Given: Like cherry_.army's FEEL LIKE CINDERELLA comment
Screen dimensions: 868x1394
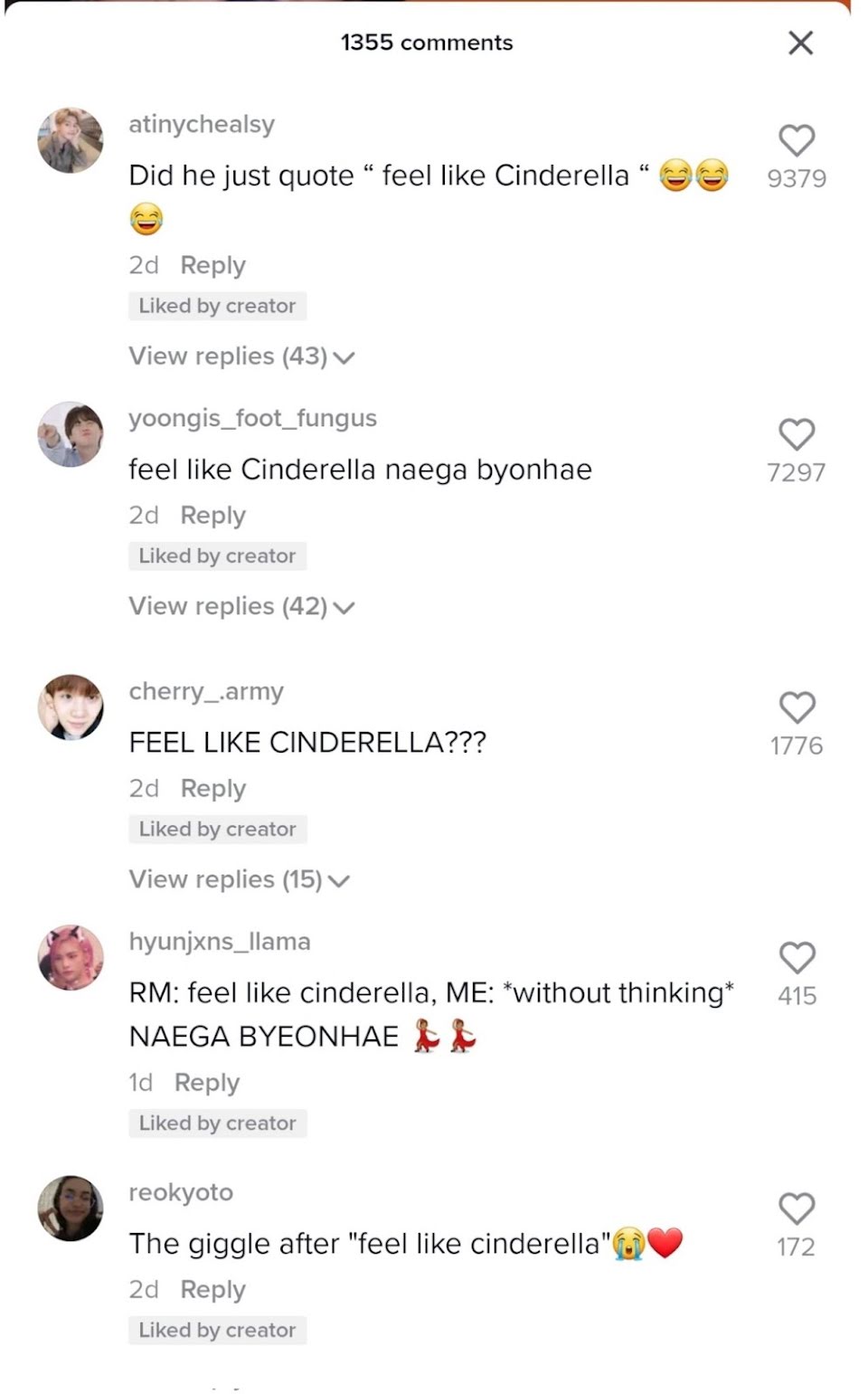Looking at the screenshot, I should click(797, 707).
